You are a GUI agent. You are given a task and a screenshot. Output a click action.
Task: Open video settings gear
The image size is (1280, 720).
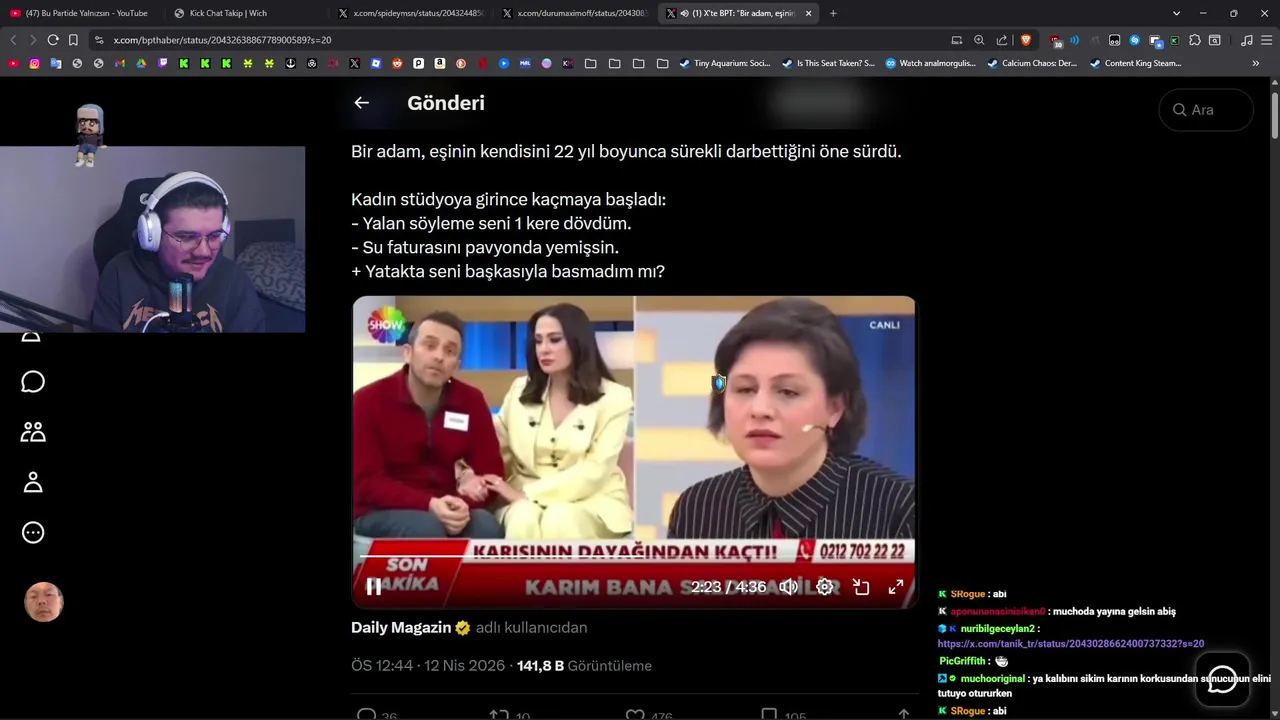825,587
